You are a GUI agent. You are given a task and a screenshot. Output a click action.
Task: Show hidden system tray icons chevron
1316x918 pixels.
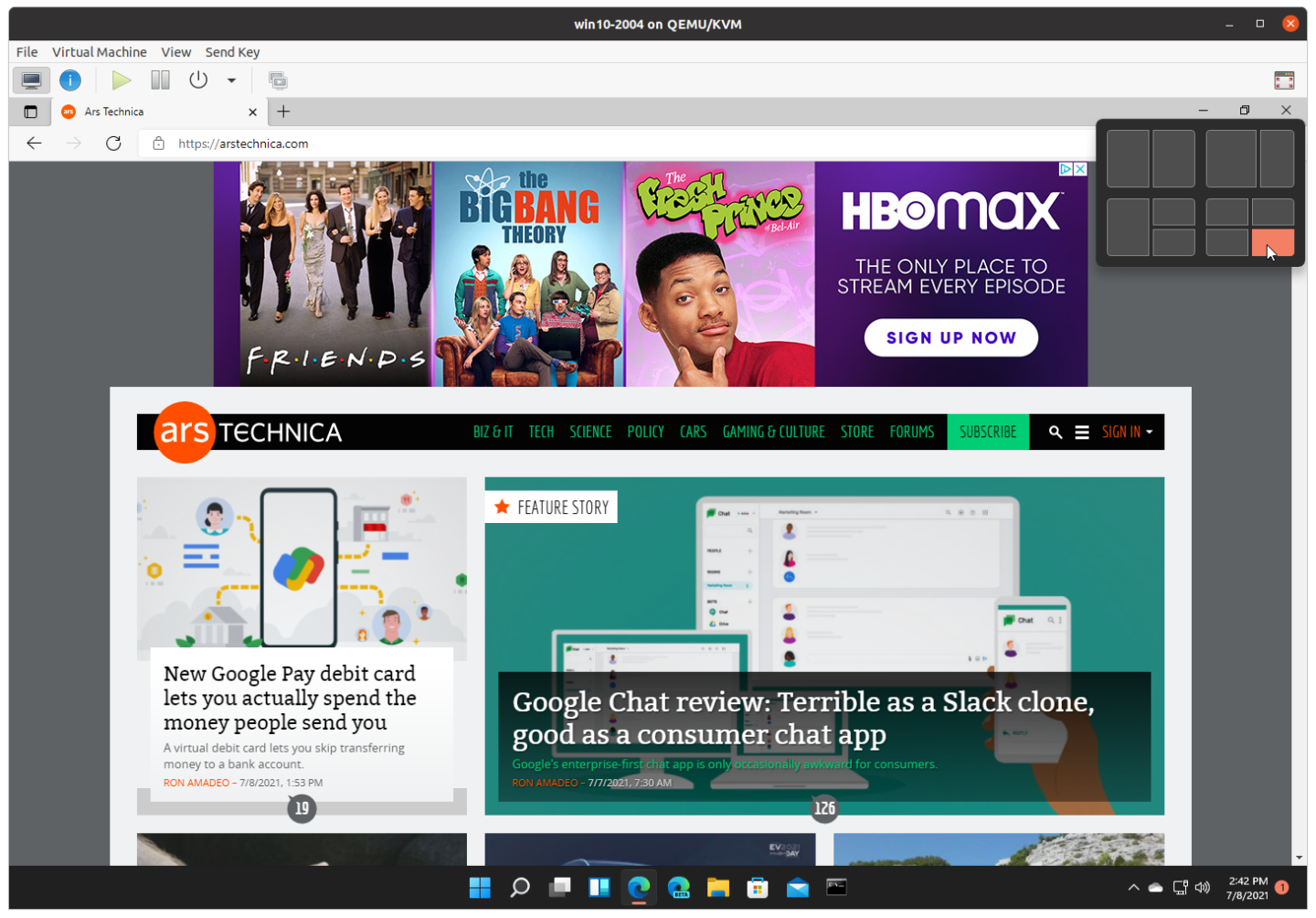[x=1133, y=888]
